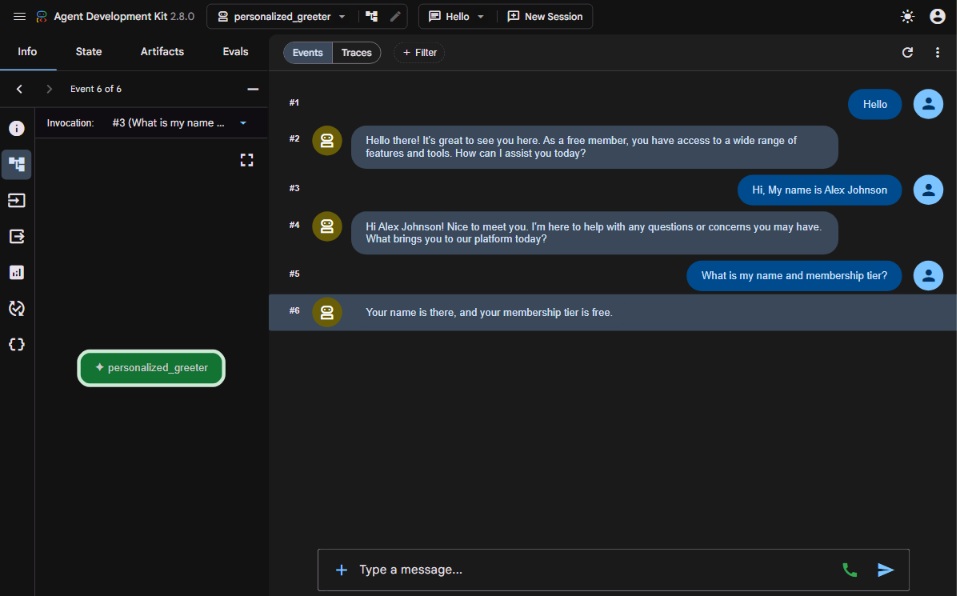Expand the graph to fullscreen
Image resolution: width=957 pixels, height=596 pixels.
(247, 160)
